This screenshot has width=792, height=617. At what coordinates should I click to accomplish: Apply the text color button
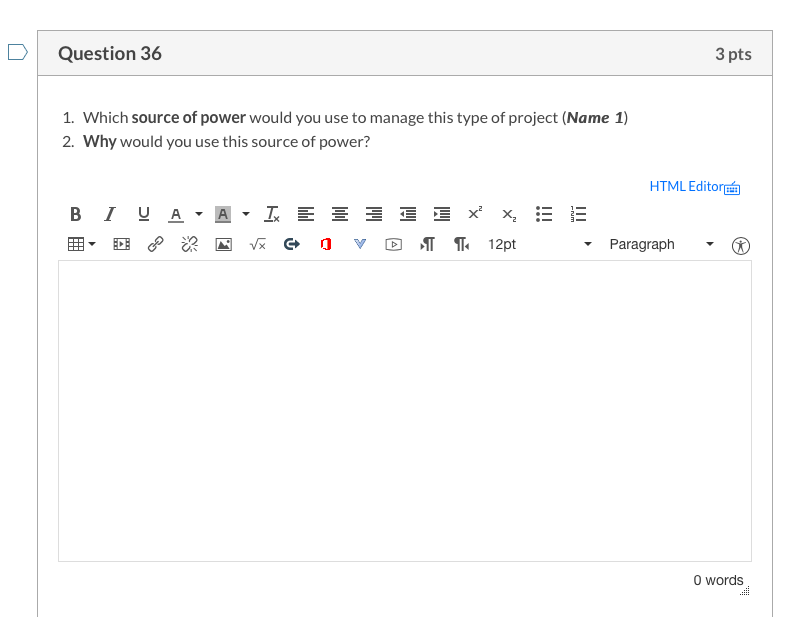(x=175, y=214)
